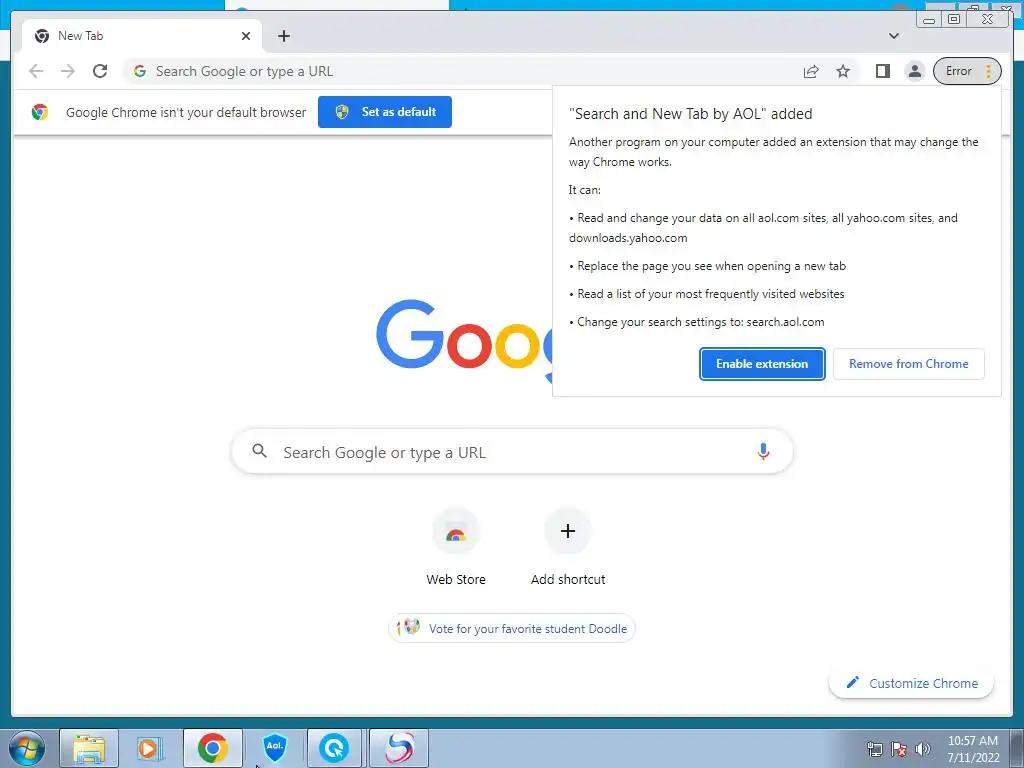Open Customize Chrome button

(x=912, y=683)
